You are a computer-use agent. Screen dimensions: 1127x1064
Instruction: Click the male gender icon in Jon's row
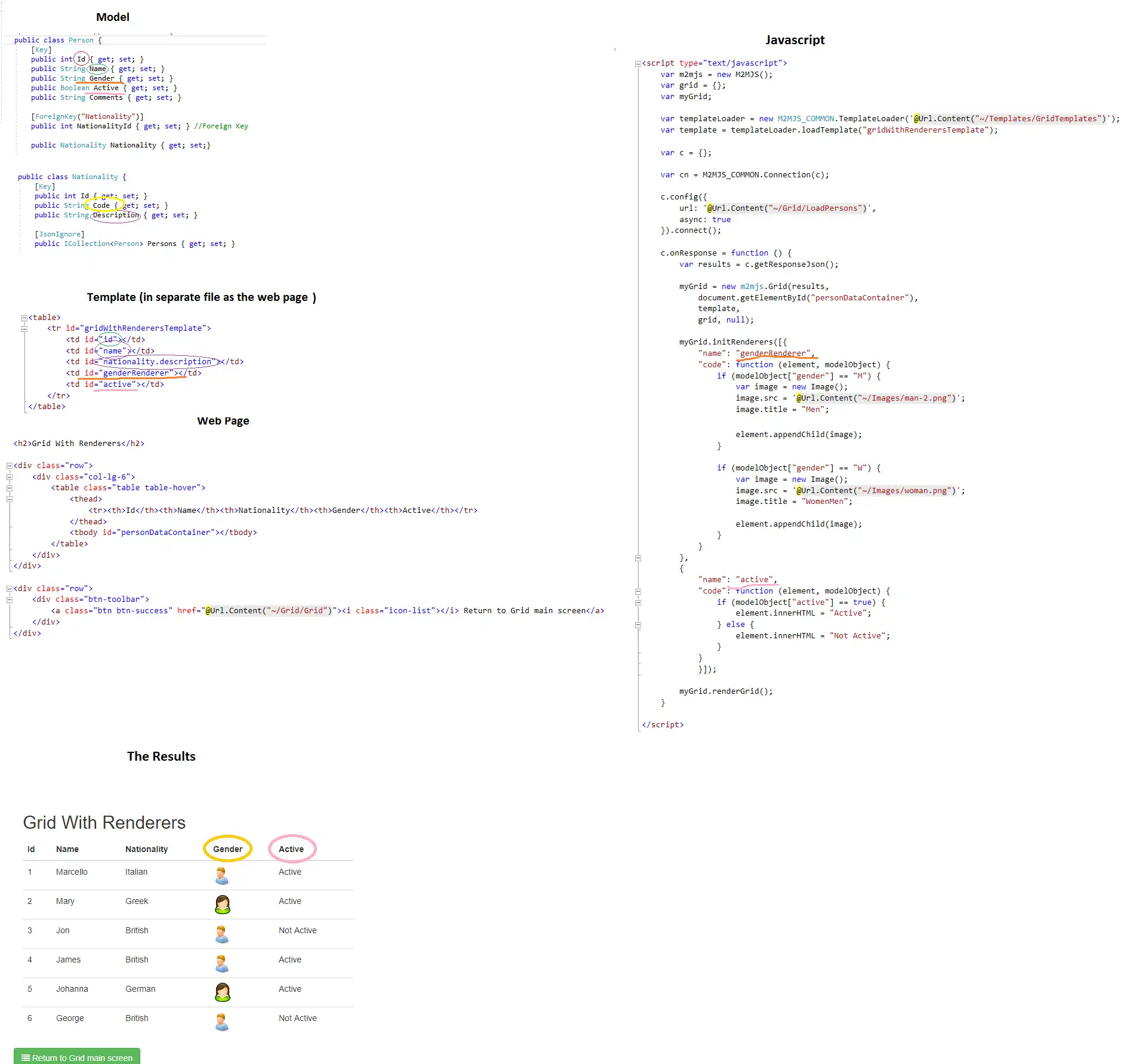click(222, 934)
